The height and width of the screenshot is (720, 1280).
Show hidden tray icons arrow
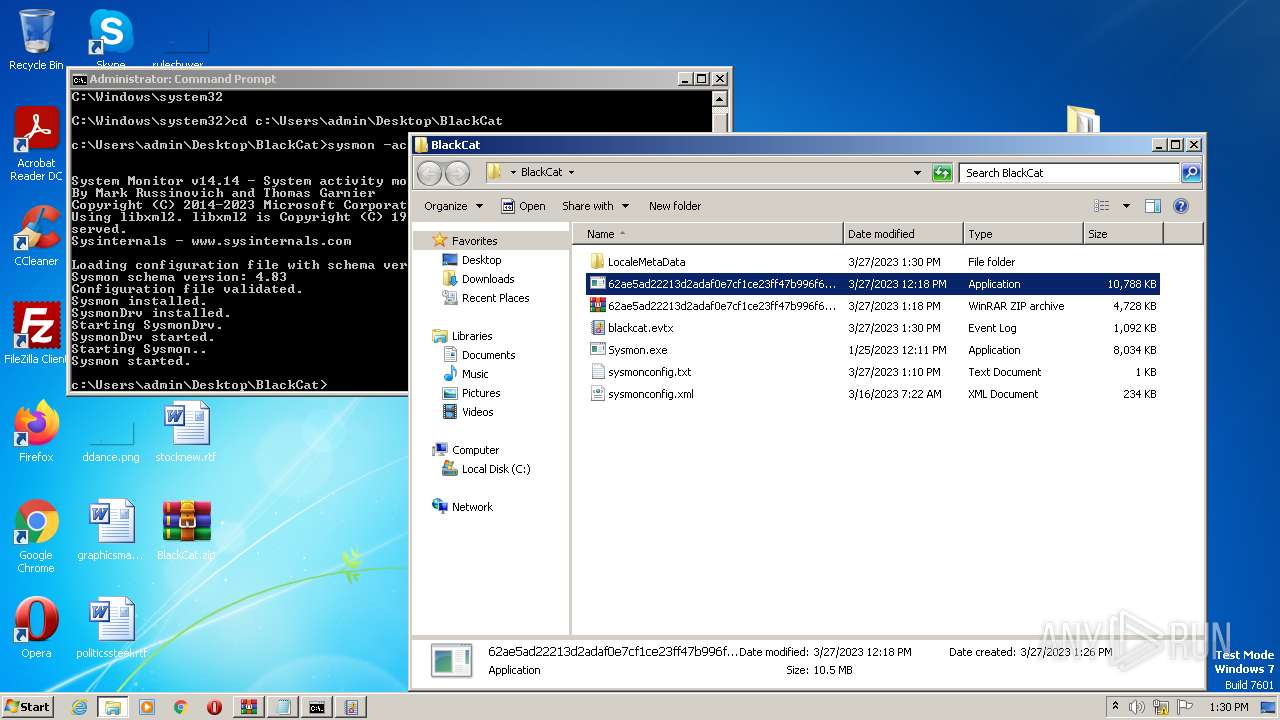coord(1115,706)
